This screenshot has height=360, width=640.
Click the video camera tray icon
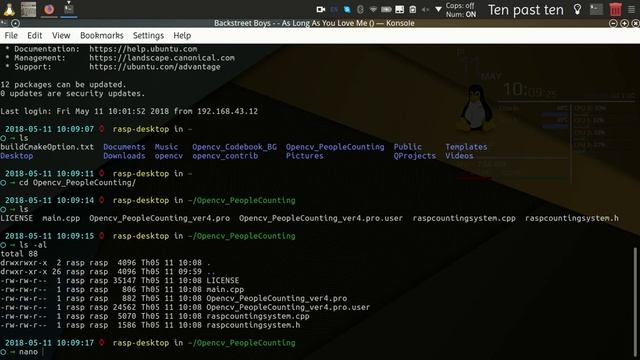320,9
